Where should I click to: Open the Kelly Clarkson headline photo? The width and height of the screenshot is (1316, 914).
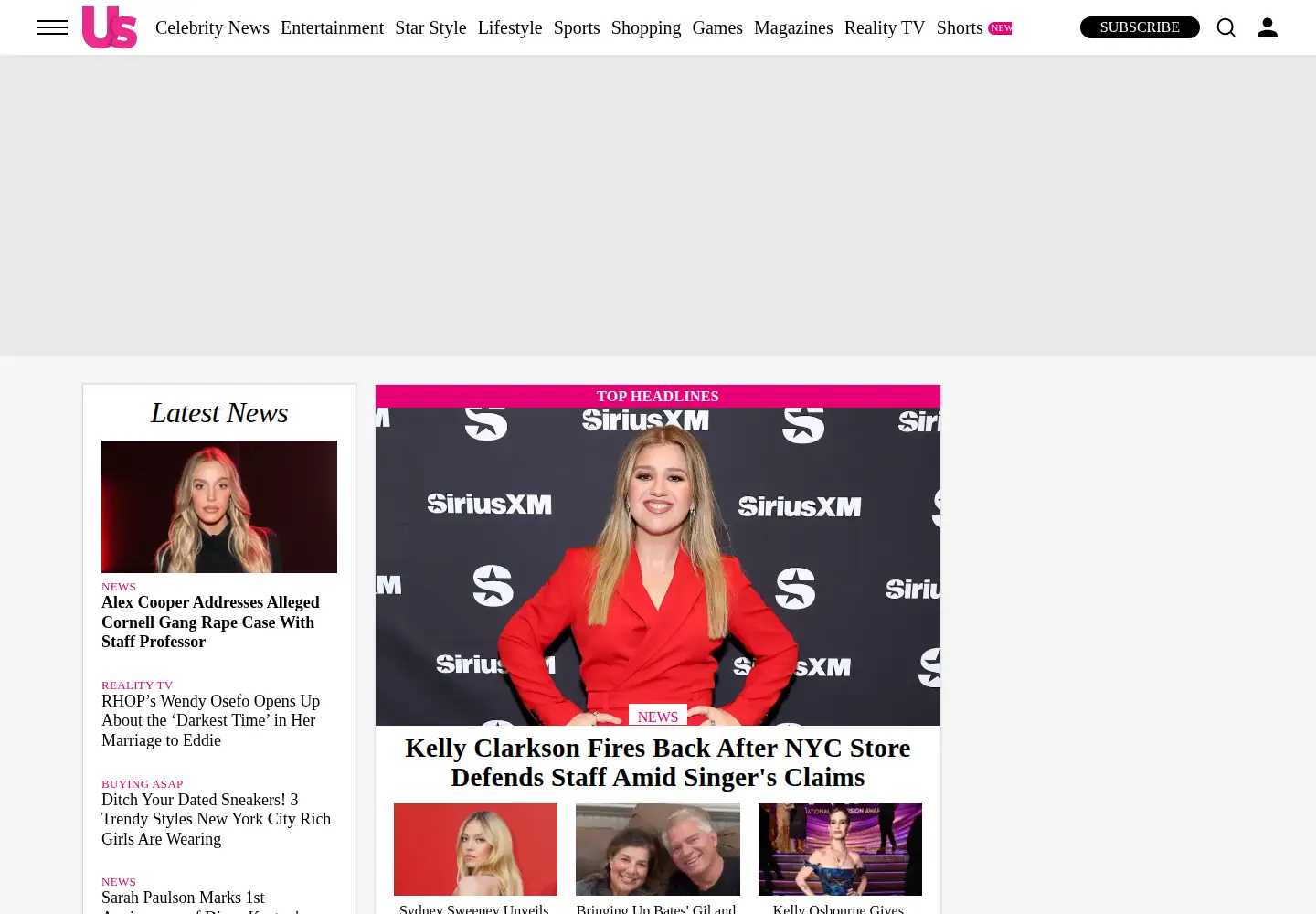pos(658,567)
